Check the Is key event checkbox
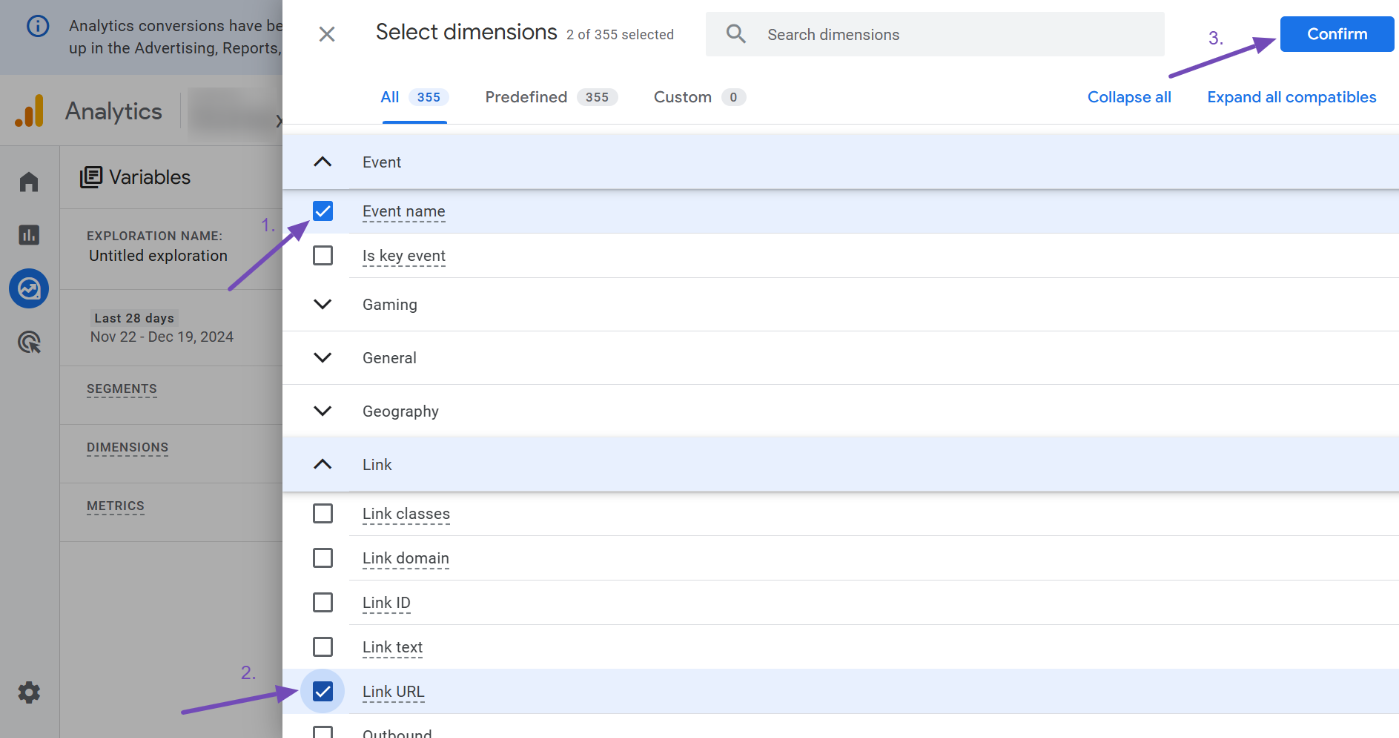This screenshot has width=1399, height=738. click(x=323, y=256)
